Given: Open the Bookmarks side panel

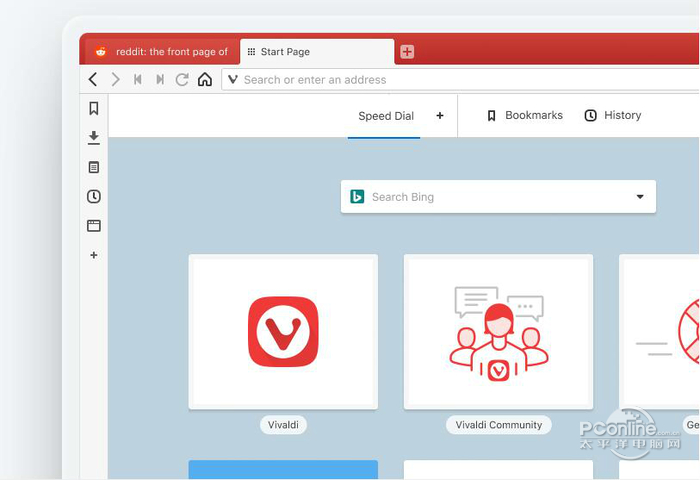Looking at the screenshot, I should tap(94, 109).
